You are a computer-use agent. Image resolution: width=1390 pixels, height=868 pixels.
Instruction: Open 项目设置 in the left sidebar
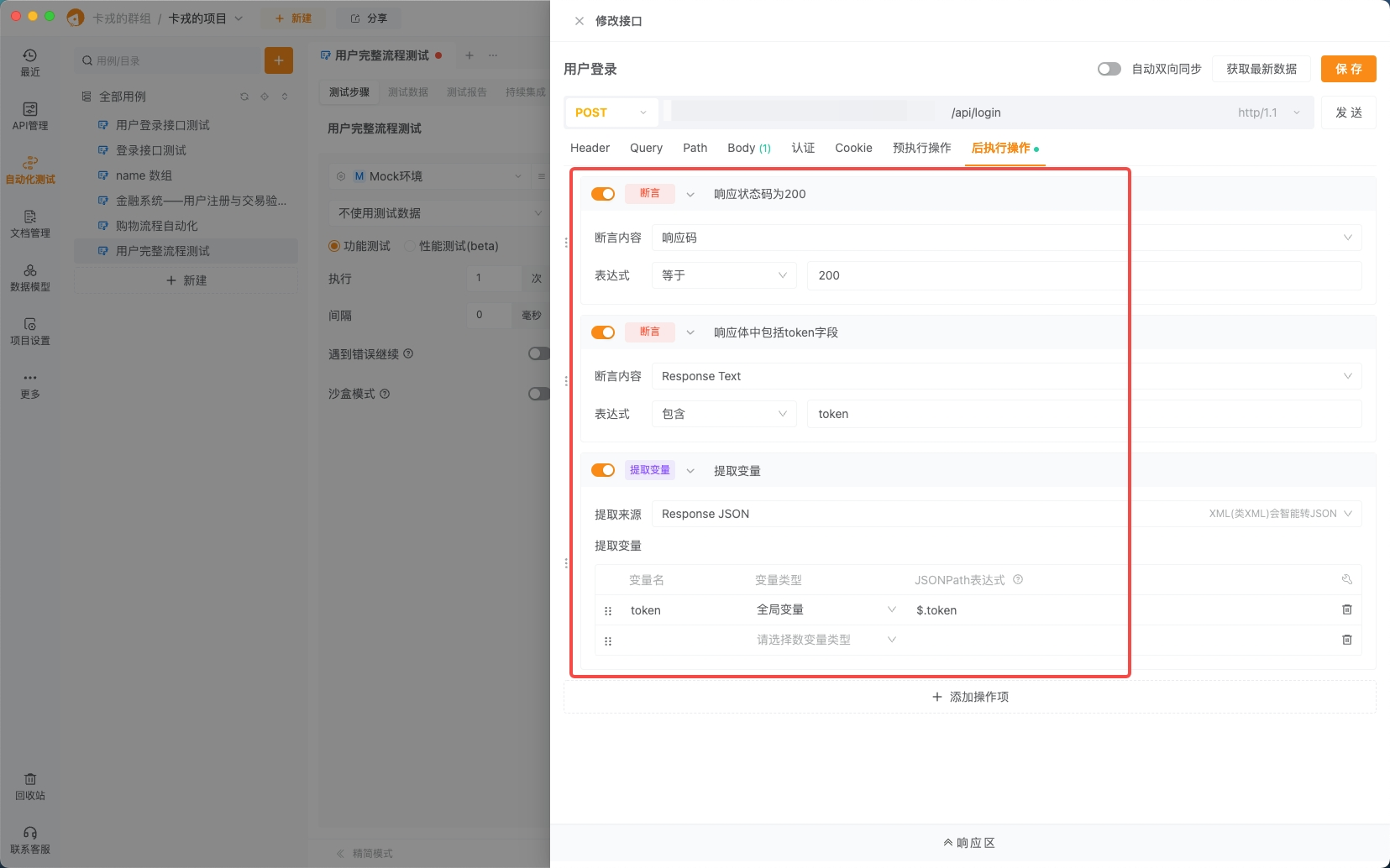30,331
